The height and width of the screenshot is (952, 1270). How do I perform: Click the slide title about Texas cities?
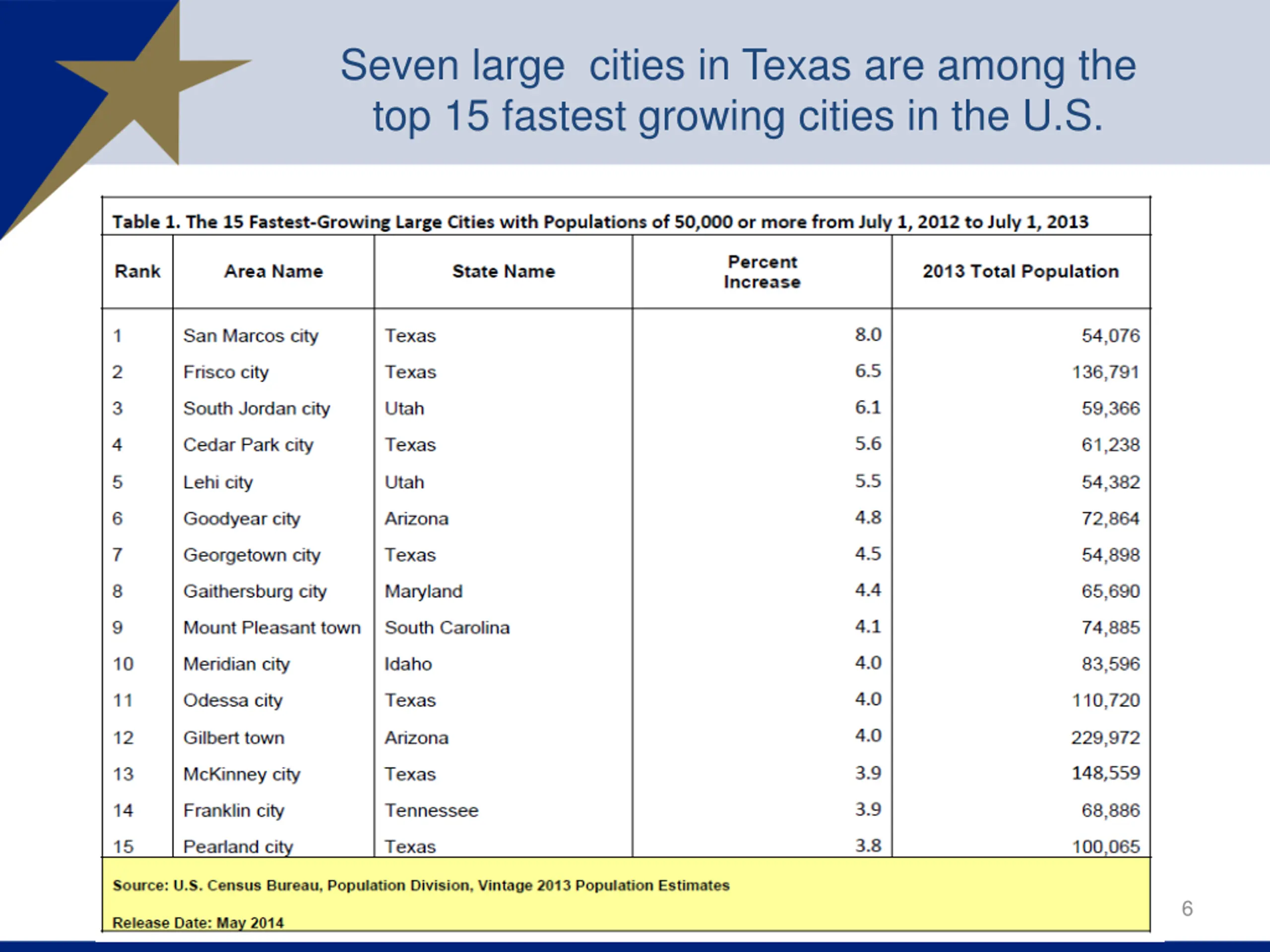(x=738, y=90)
